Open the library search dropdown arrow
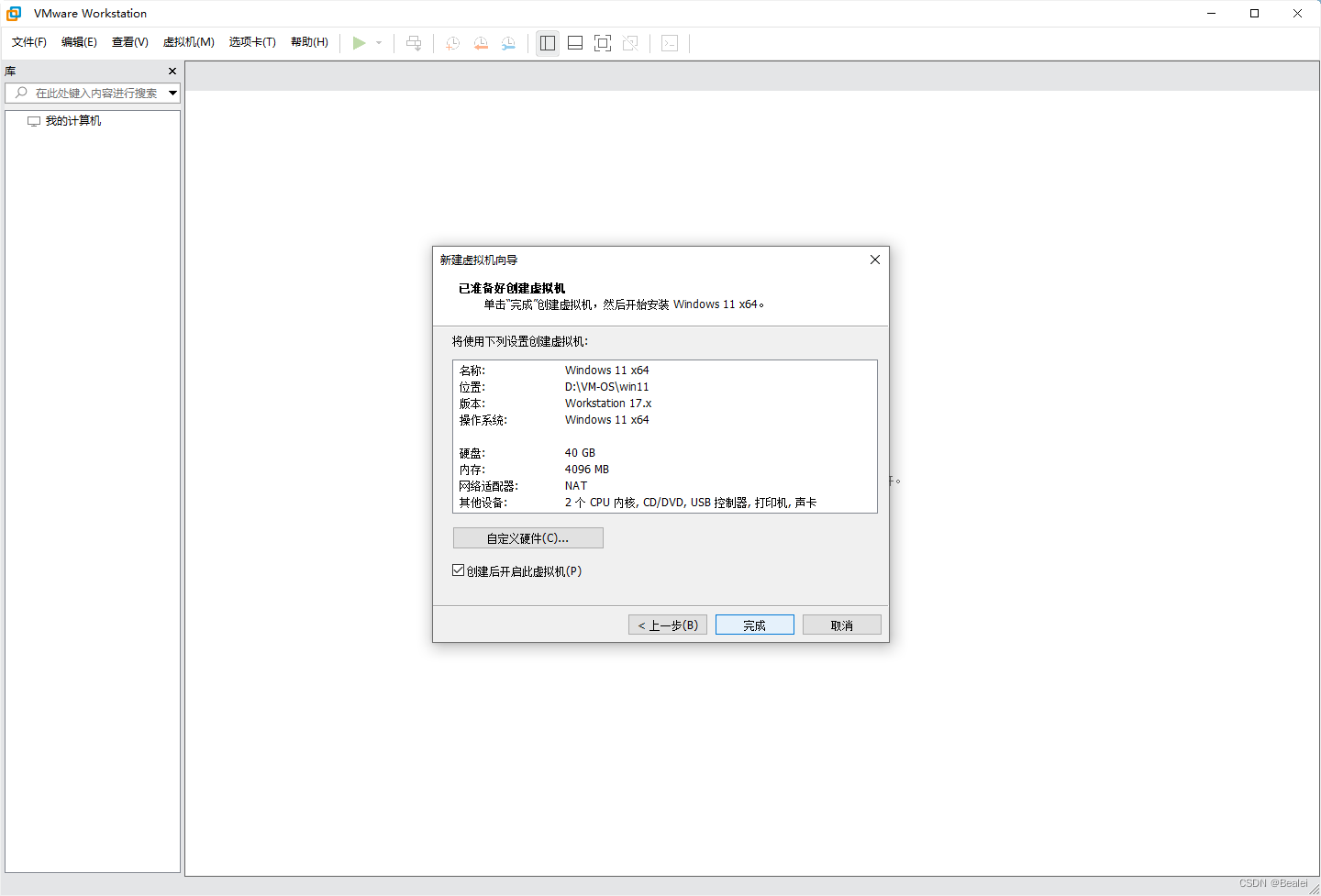1321x896 pixels. pos(172,93)
